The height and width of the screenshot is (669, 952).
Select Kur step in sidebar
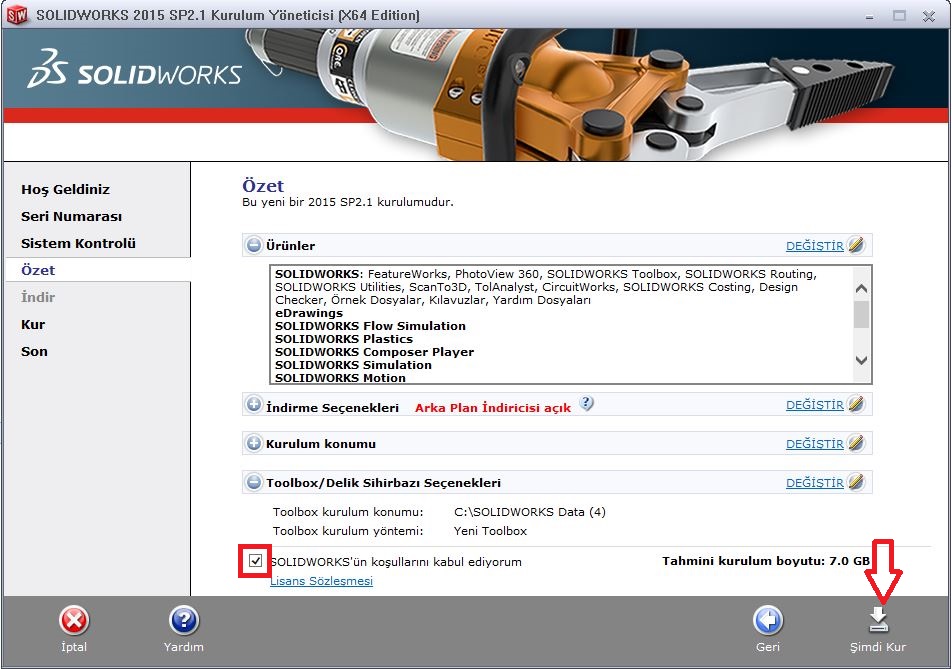click(33, 324)
